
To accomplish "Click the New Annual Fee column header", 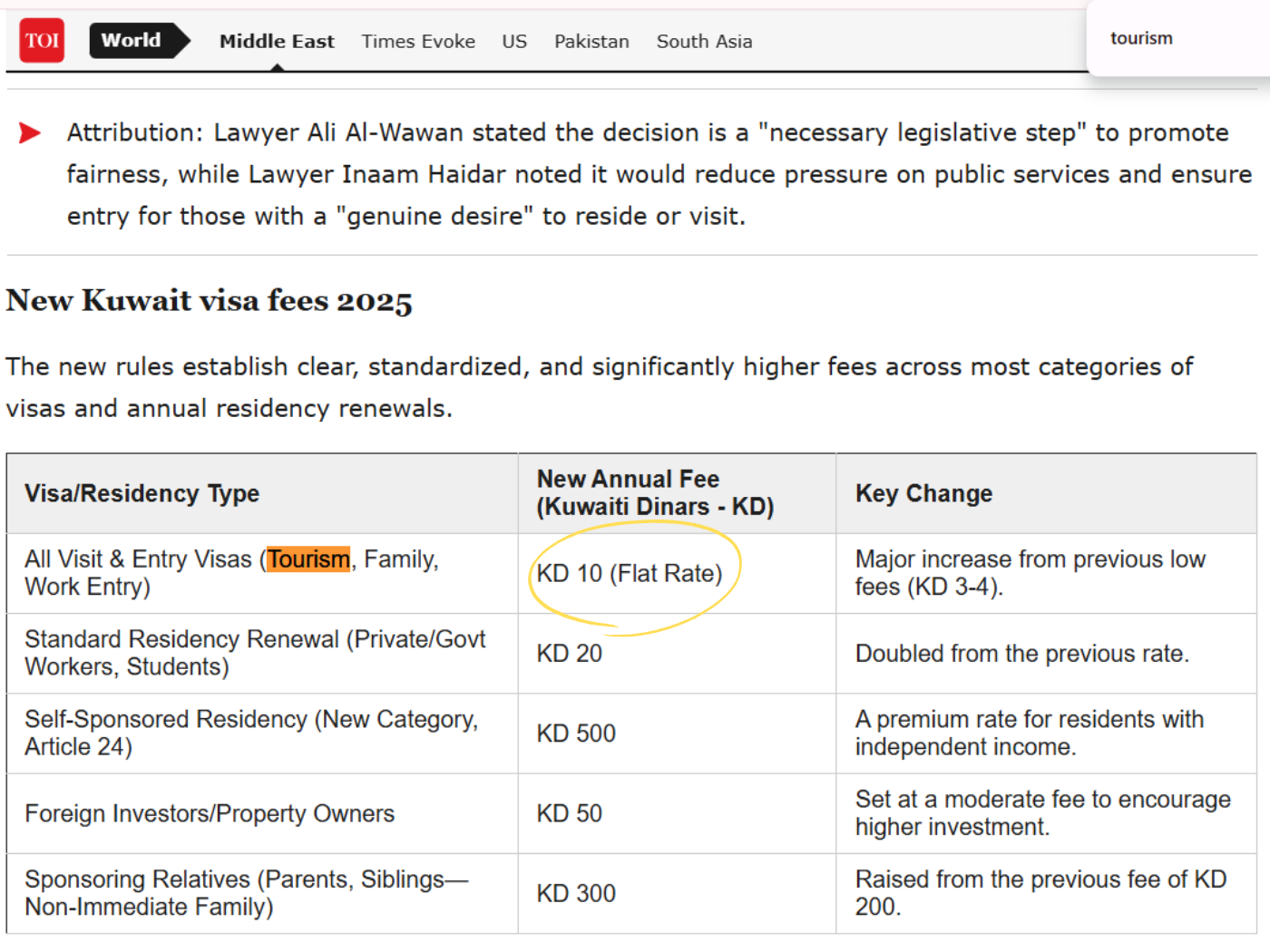I will pyautogui.click(x=656, y=493).
